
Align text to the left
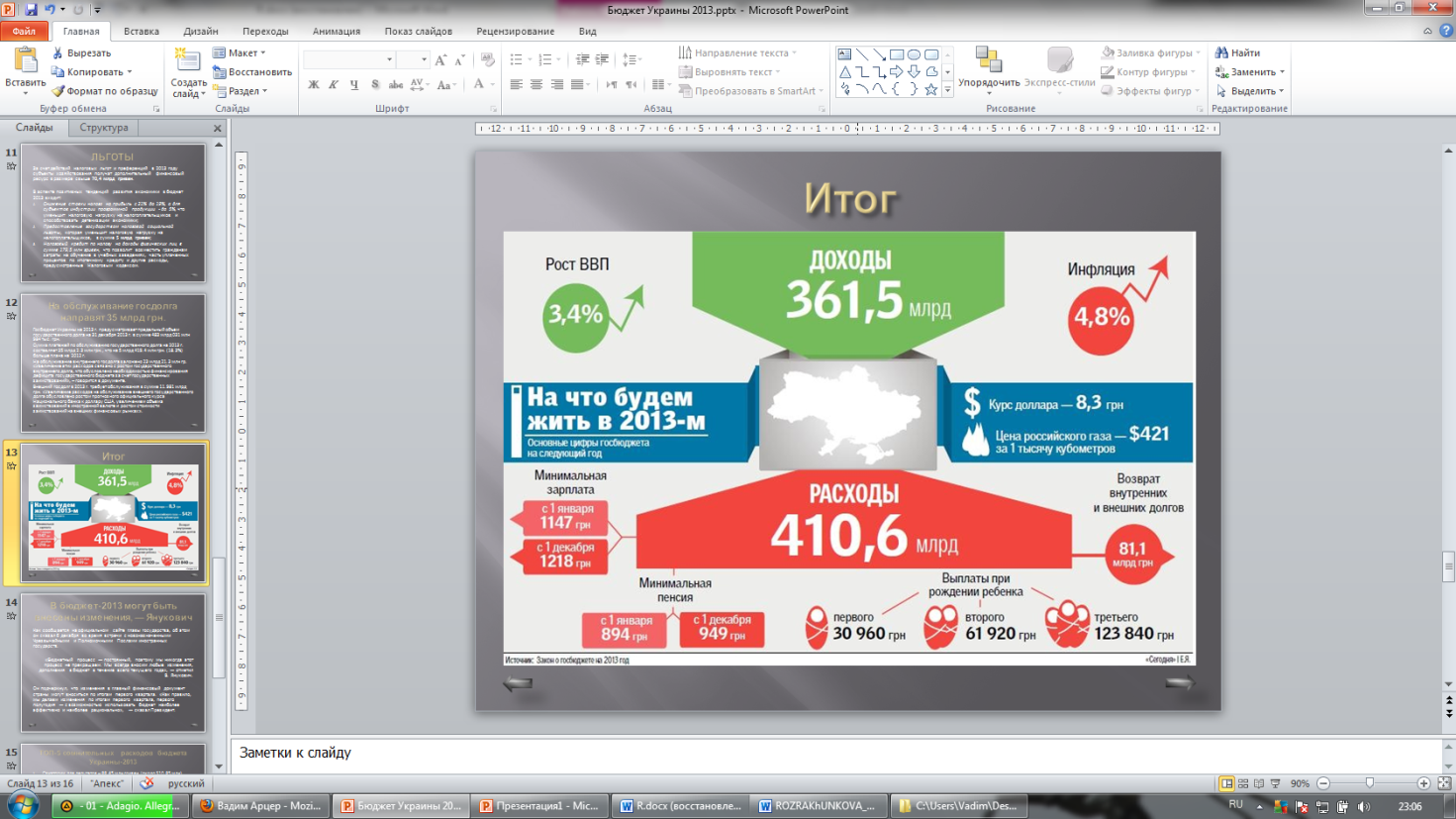point(516,85)
